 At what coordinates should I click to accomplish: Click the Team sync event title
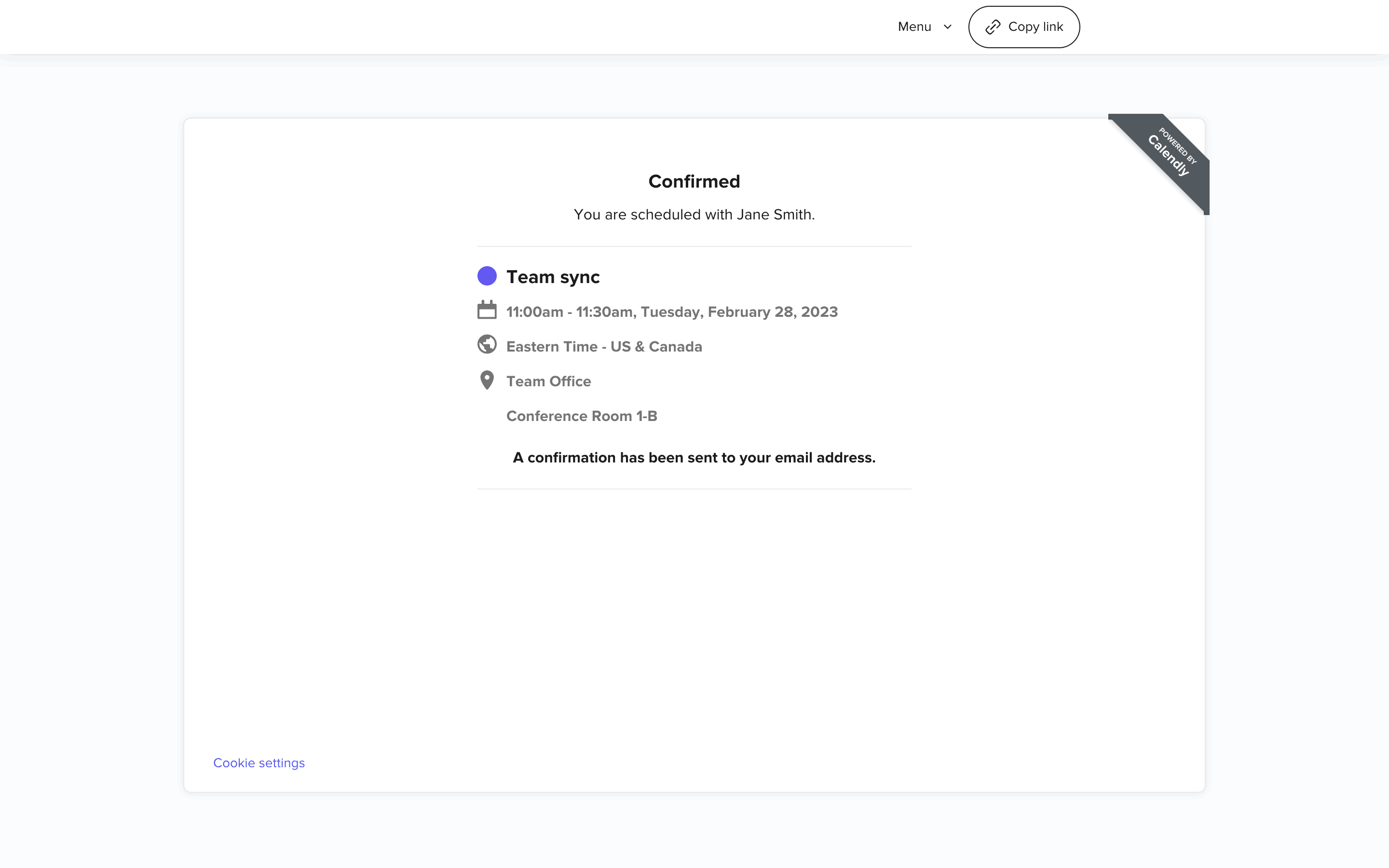(553, 277)
